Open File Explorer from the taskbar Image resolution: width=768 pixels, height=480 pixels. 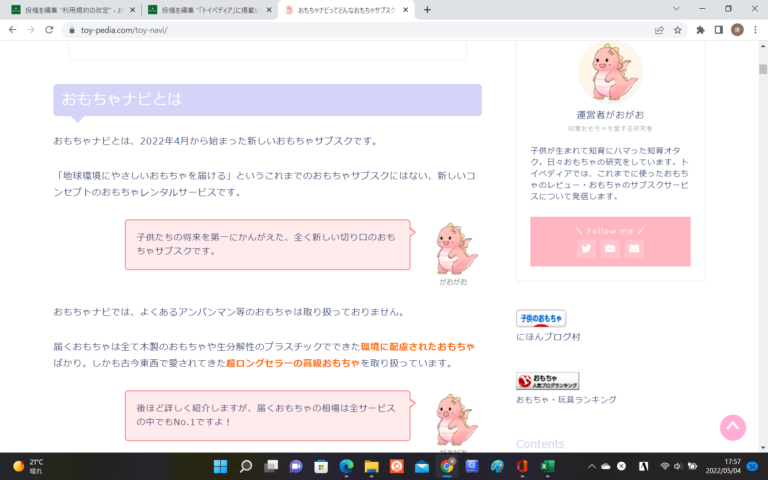[x=371, y=466]
